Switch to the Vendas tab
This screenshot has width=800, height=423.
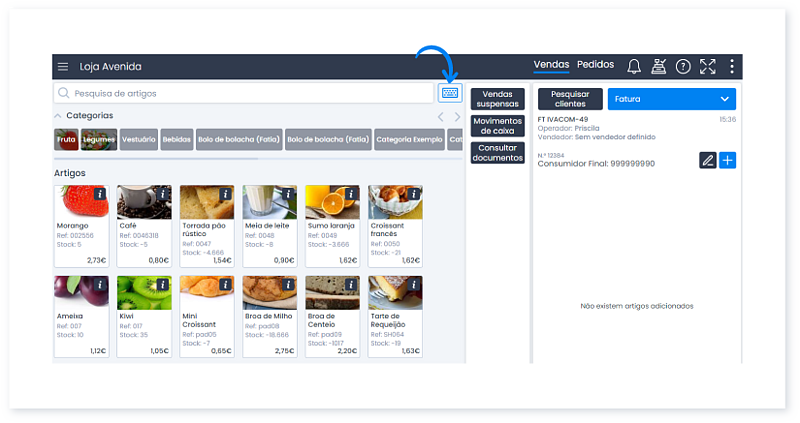pyautogui.click(x=551, y=65)
